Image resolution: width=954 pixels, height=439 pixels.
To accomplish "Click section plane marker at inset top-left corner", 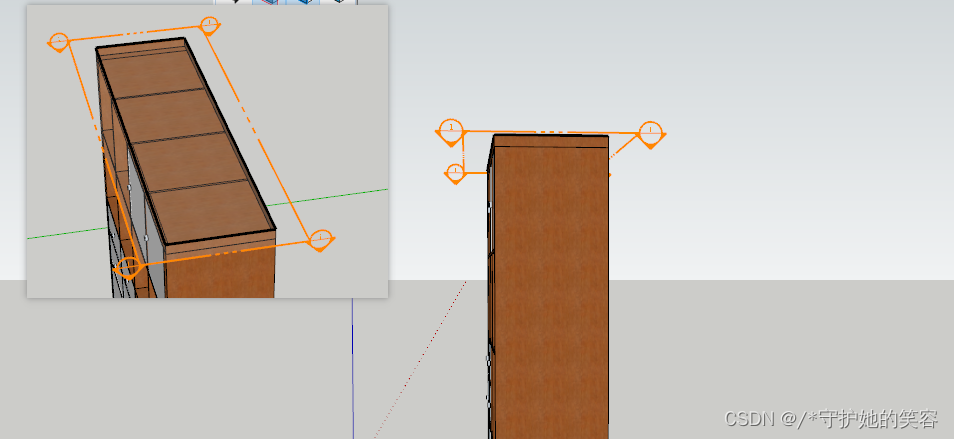I will coord(58,43).
